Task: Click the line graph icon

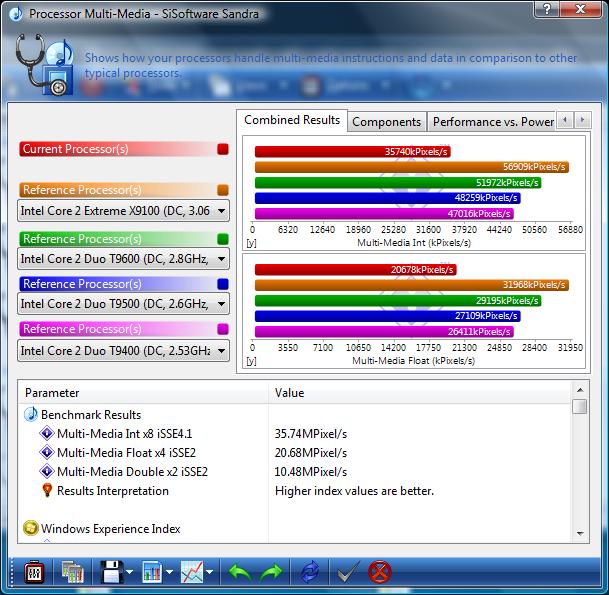Action: pos(192,572)
